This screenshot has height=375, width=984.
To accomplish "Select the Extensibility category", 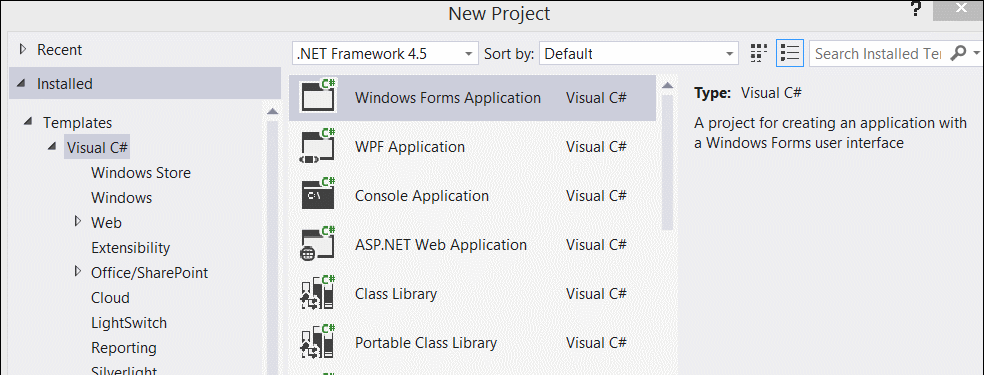I will [131, 248].
